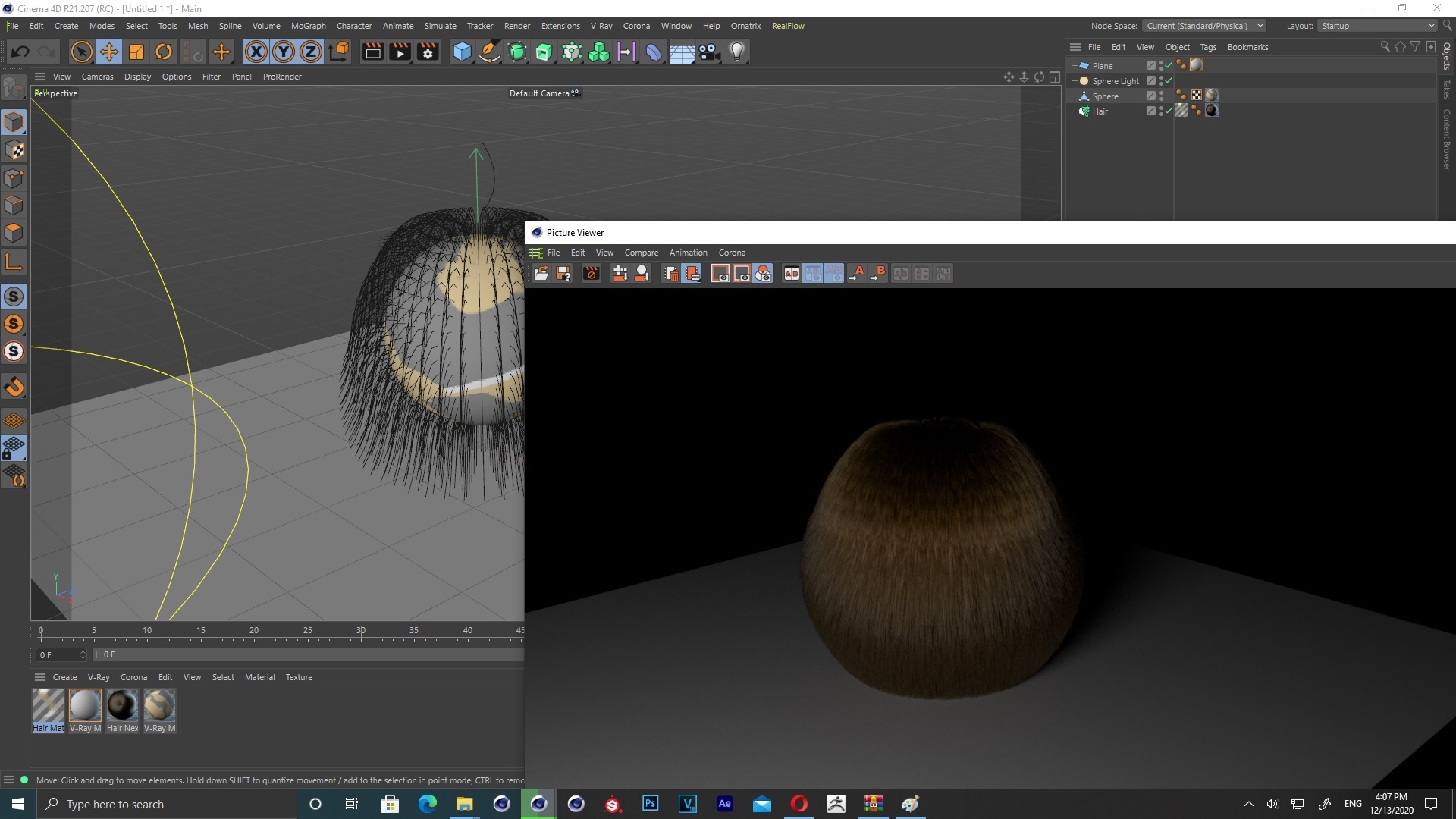Add Extrude generator object

pyautogui.click(x=544, y=52)
